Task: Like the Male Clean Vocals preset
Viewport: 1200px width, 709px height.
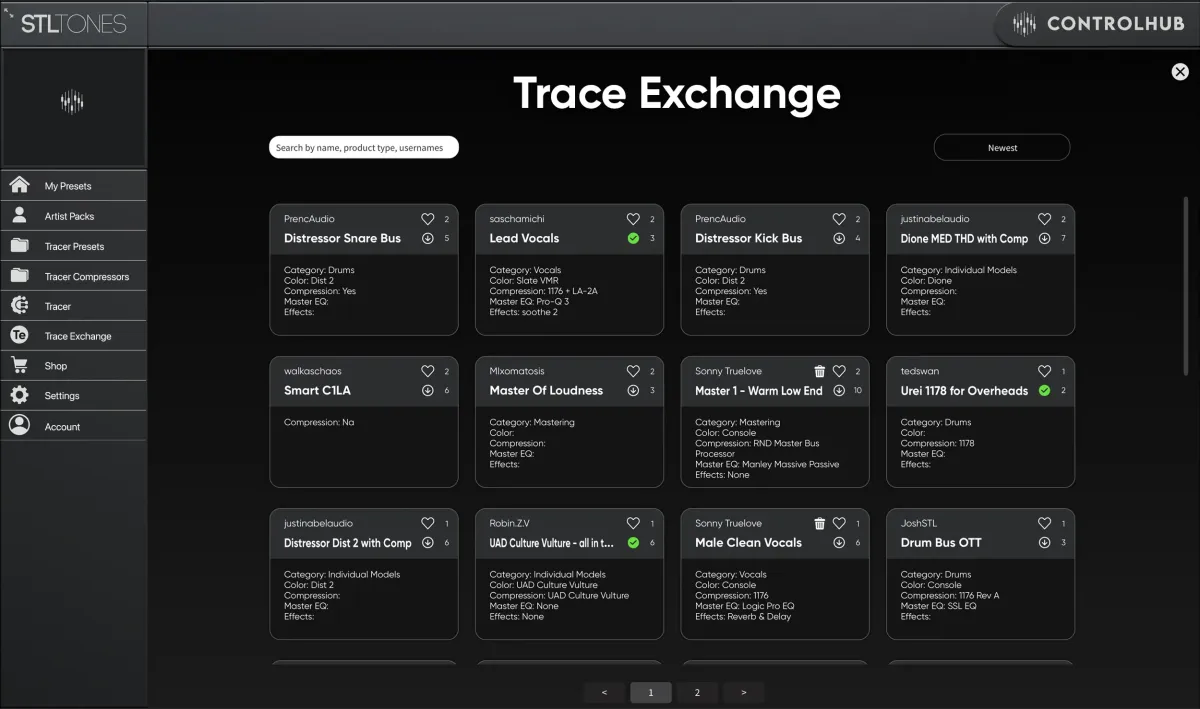Action: point(839,523)
